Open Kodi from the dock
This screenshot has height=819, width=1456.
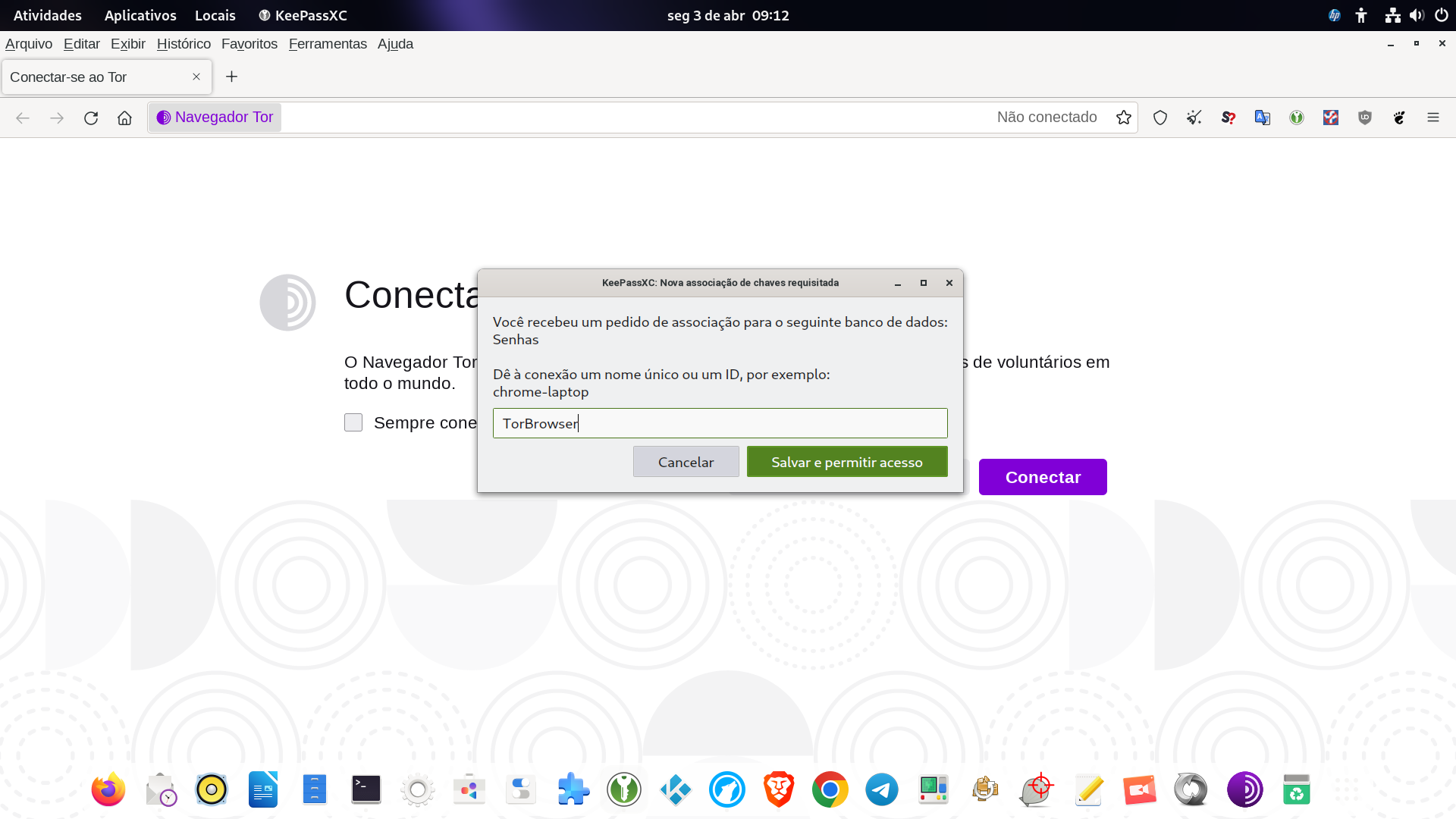pyautogui.click(x=675, y=789)
